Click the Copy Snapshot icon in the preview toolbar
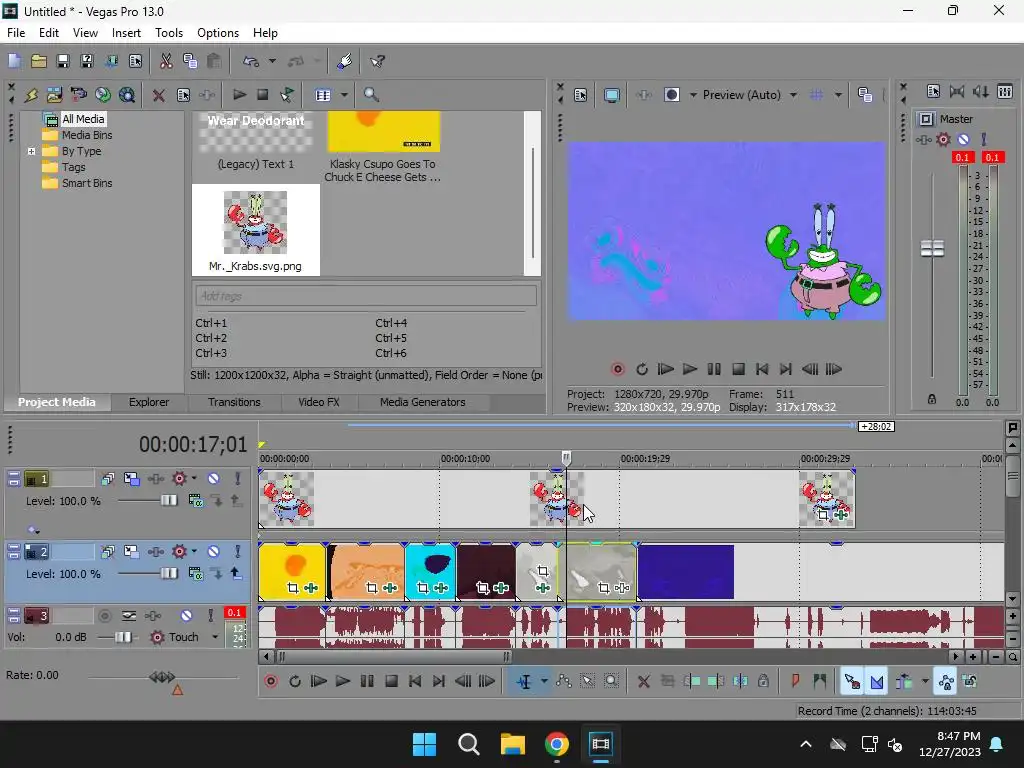1024x768 pixels. [x=865, y=95]
